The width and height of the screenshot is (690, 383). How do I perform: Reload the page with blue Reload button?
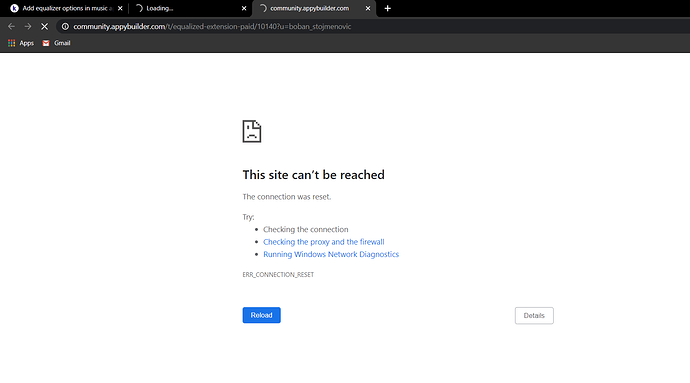pos(261,315)
